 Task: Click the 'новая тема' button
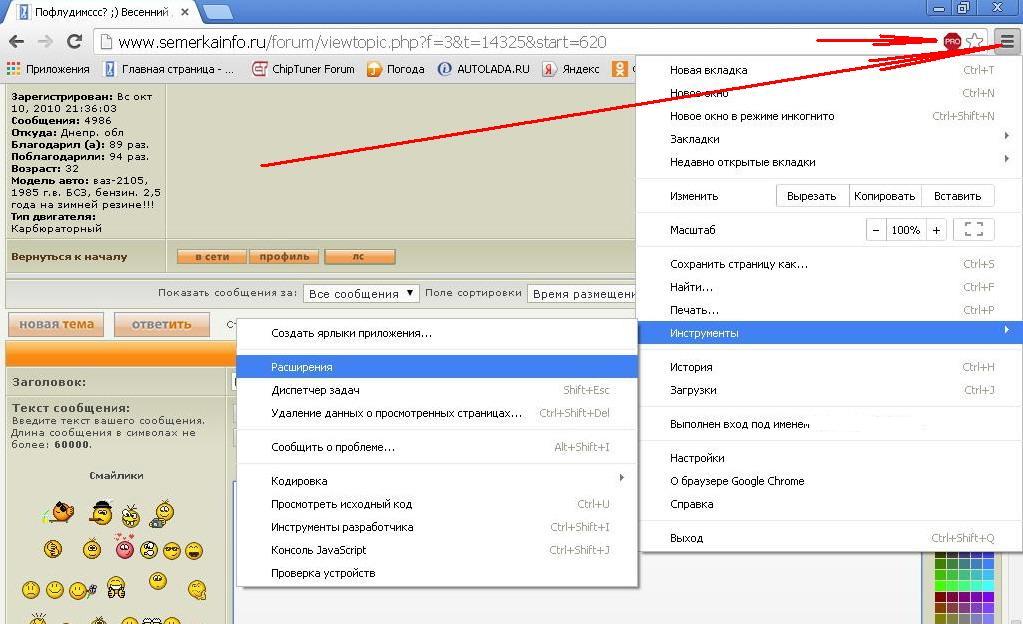(56, 324)
